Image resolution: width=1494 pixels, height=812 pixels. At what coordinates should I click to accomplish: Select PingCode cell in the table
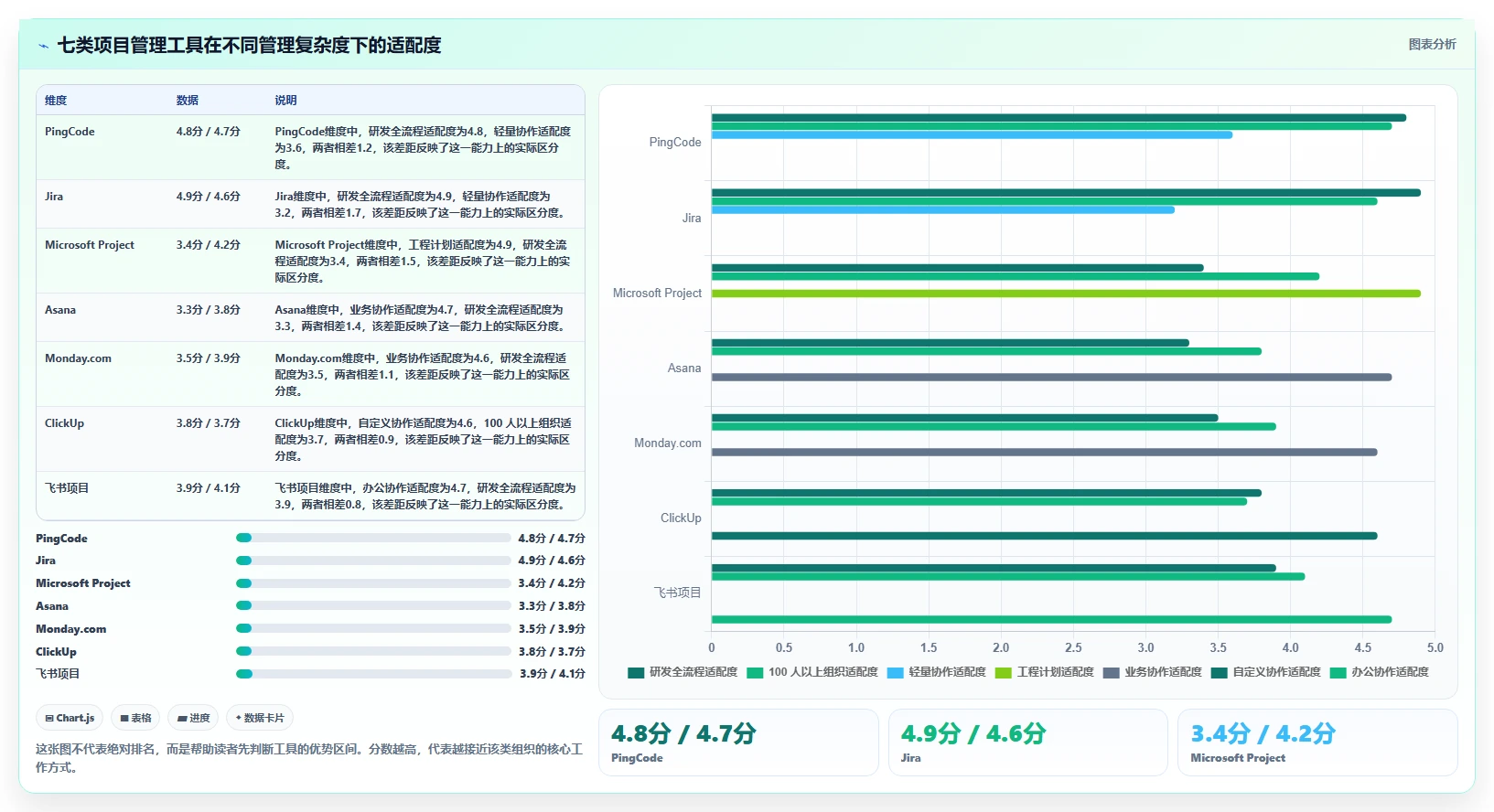click(x=70, y=132)
